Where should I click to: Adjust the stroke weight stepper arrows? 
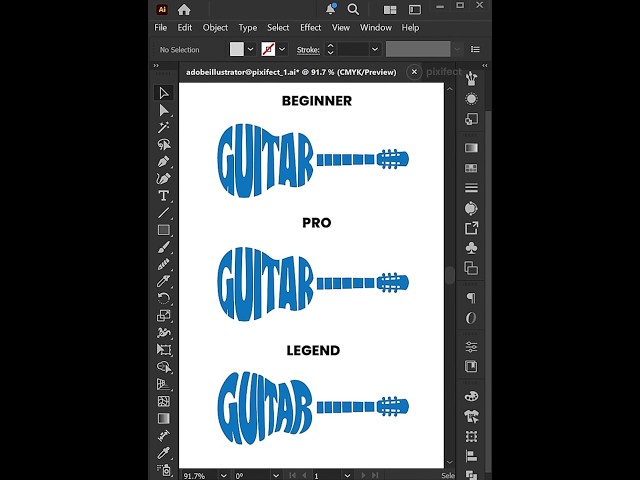[x=331, y=49]
